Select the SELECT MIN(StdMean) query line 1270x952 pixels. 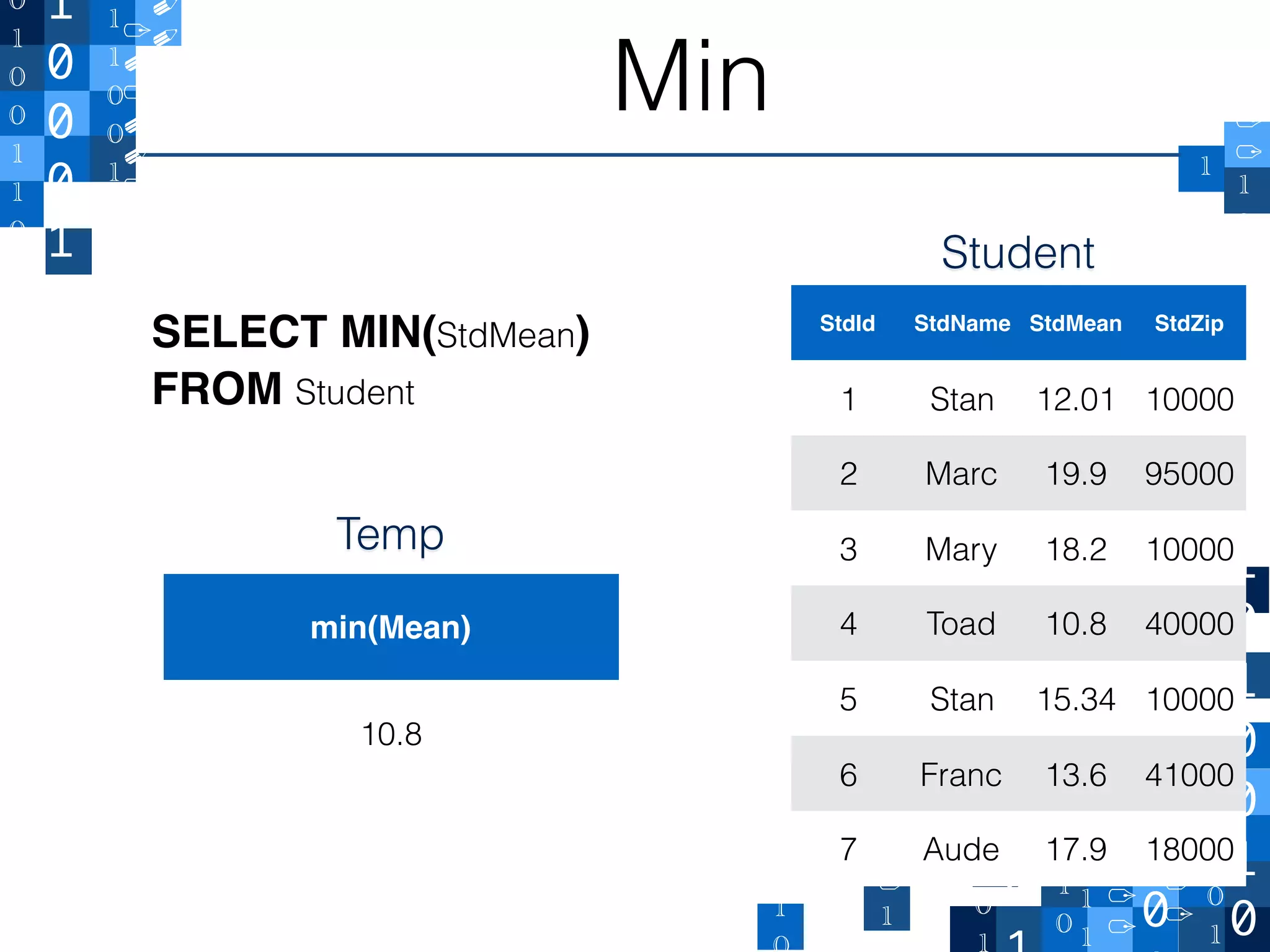[370, 333]
